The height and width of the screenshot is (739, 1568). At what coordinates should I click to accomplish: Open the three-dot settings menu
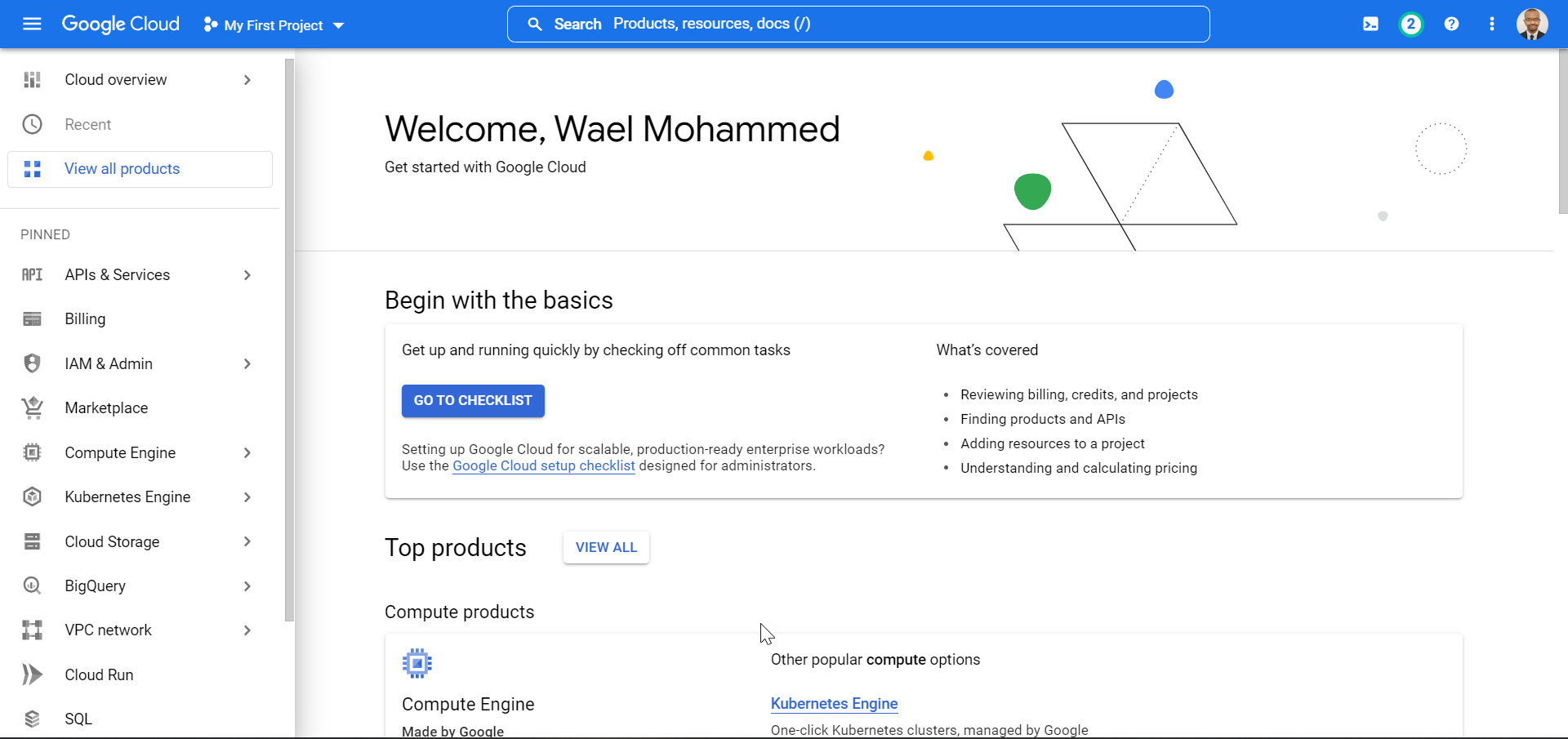[1492, 24]
